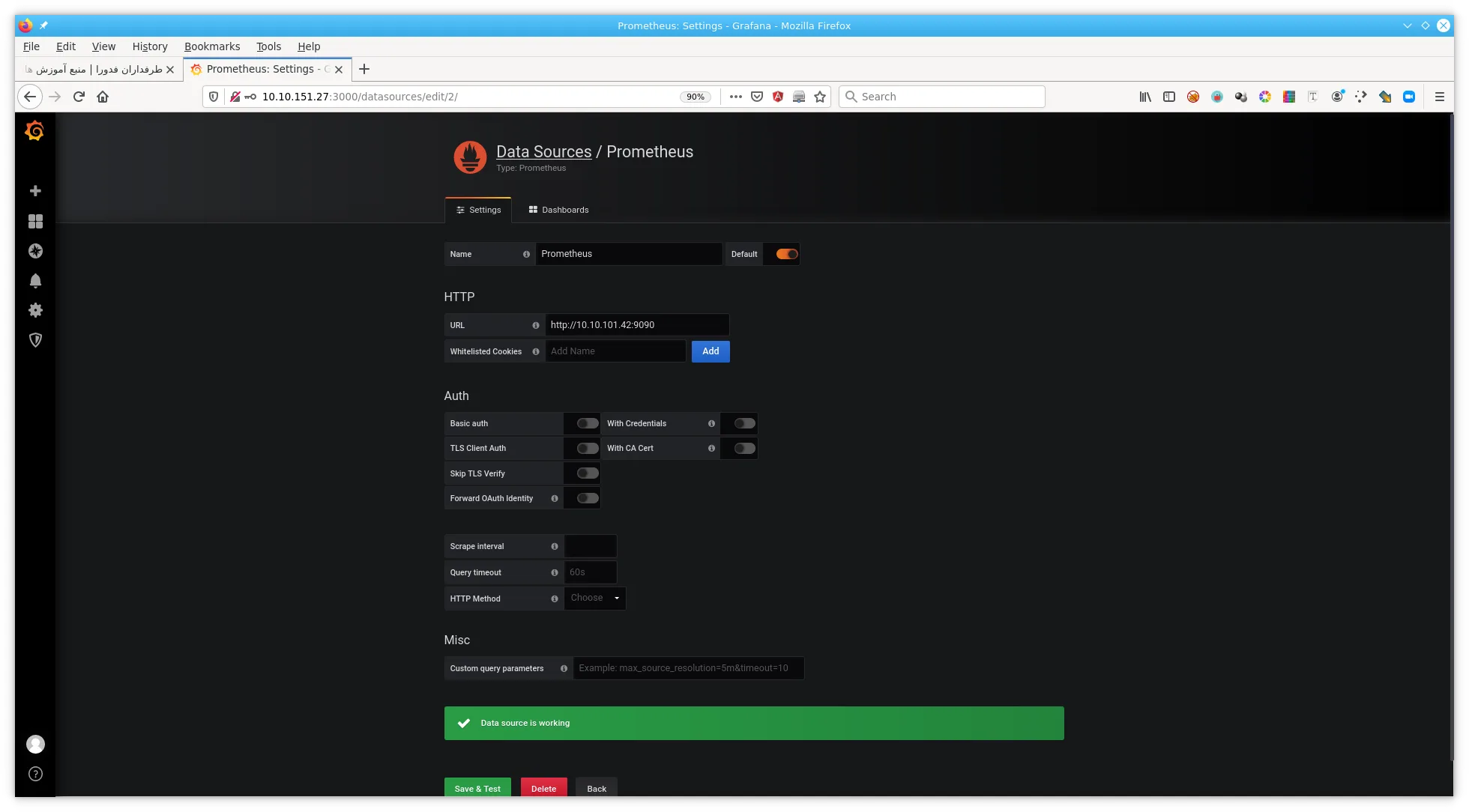Open HTTP Method Choose dropdown
This screenshot has width=1469, height=812.
coord(595,598)
